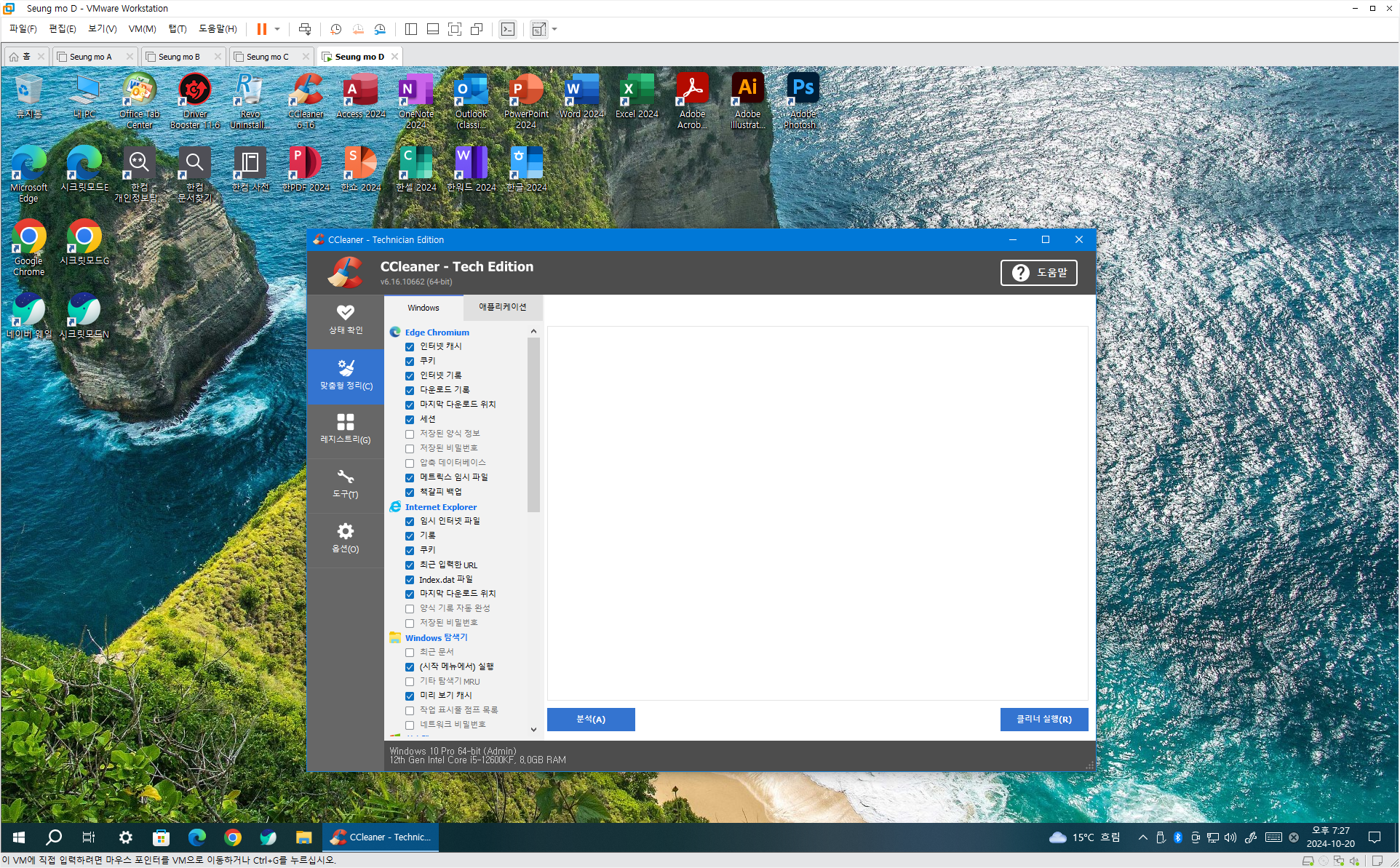Open the Tools (도구) wrench section

345,484
